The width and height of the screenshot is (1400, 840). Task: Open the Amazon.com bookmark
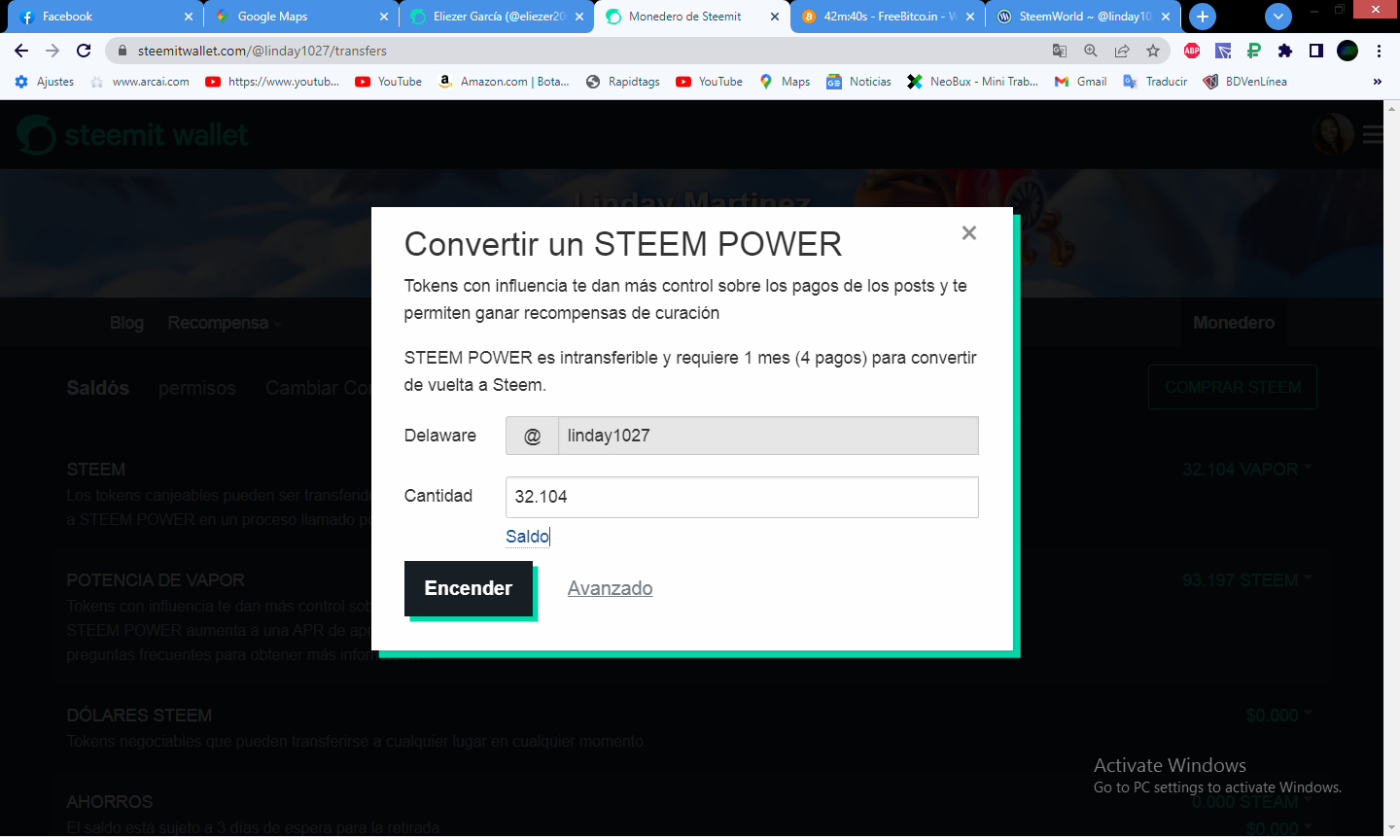[504, 82]
